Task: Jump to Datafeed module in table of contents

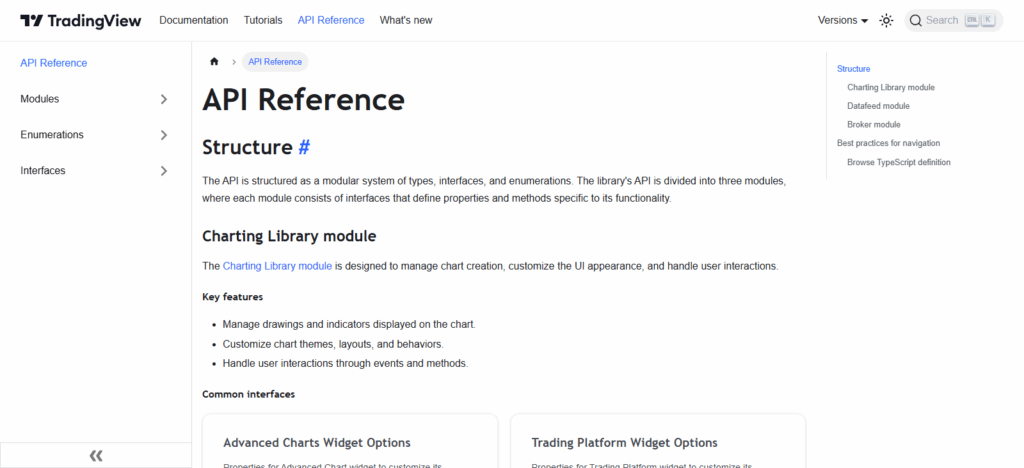Action: pos(878,106)
